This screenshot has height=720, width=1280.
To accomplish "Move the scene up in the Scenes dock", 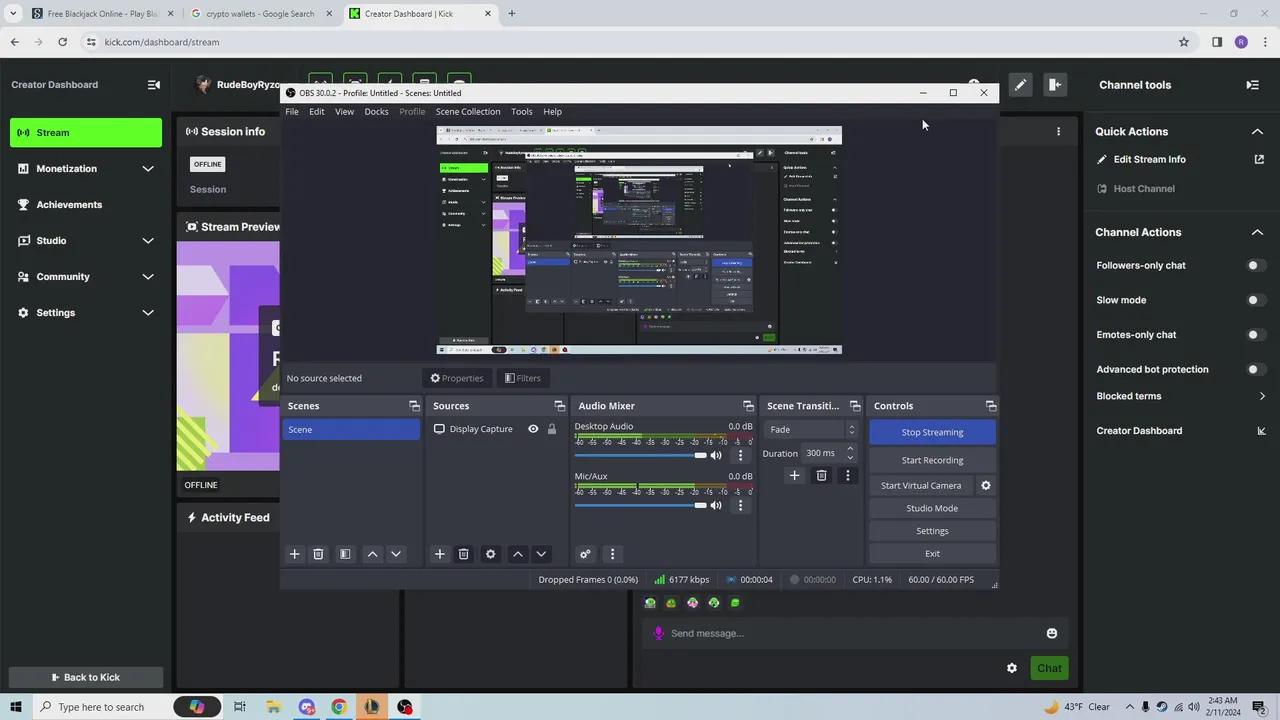I will pos(372,554).
